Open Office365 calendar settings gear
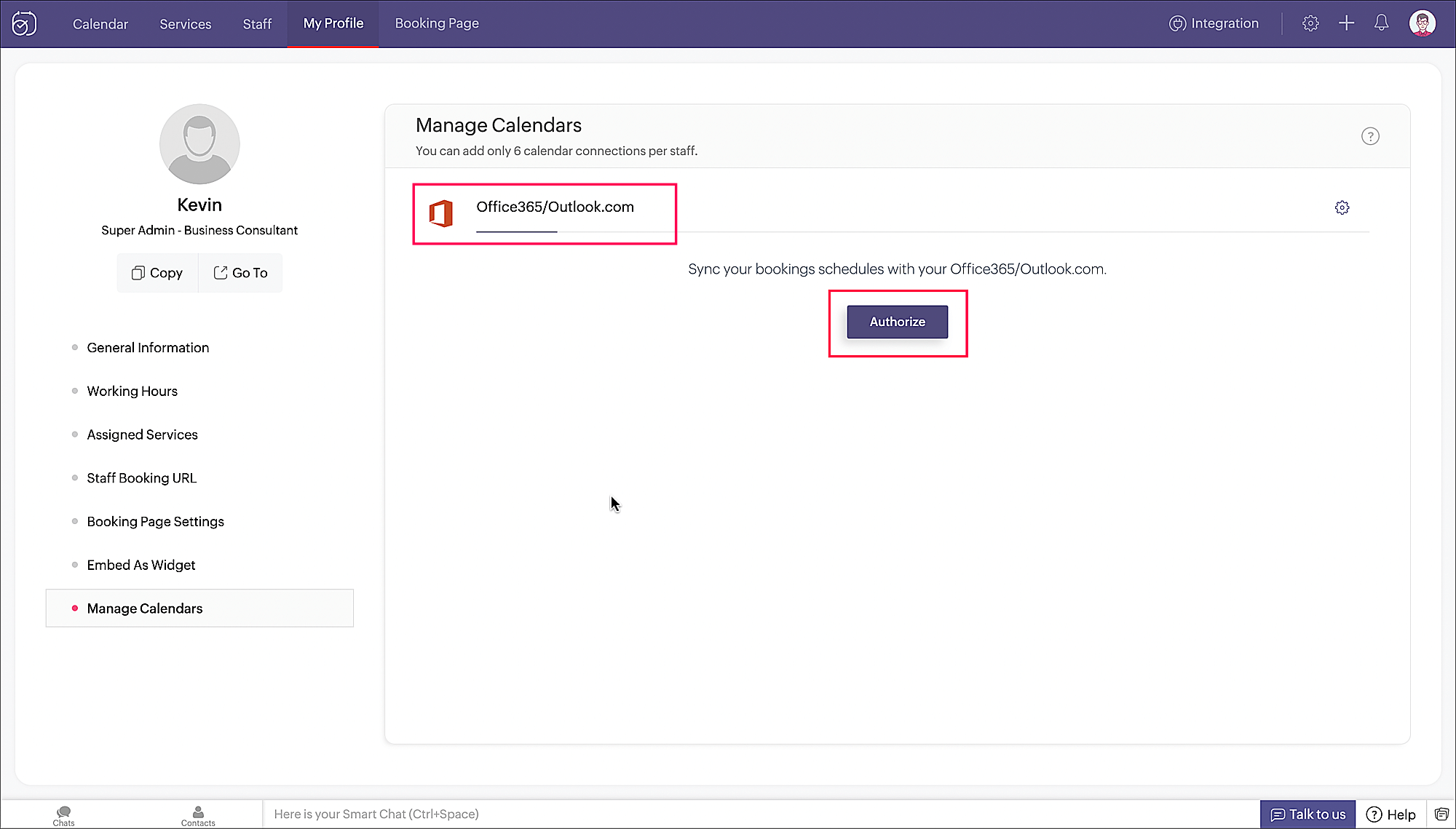This screenshot has width=1456, height=829. click(x=1342, y=207)
